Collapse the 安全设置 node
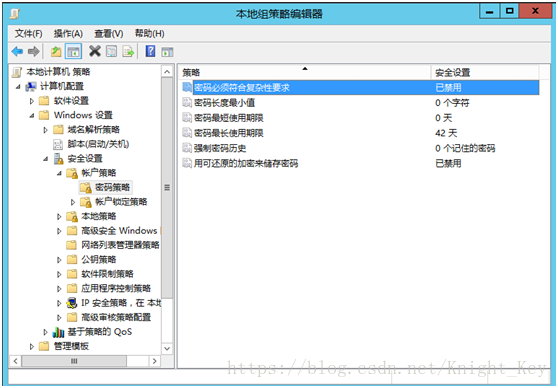The width and height of the screenshot is (558, 388). pos(46,159)
